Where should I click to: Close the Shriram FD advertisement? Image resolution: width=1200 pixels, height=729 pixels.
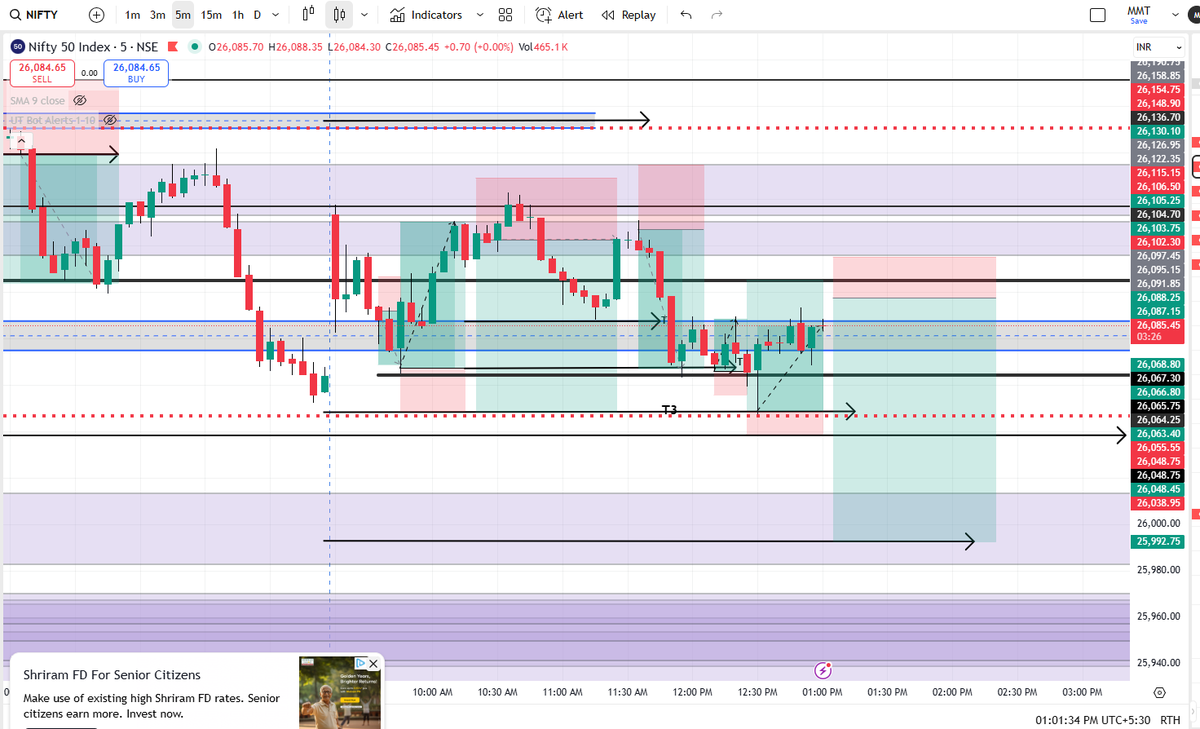pos(373,663)
